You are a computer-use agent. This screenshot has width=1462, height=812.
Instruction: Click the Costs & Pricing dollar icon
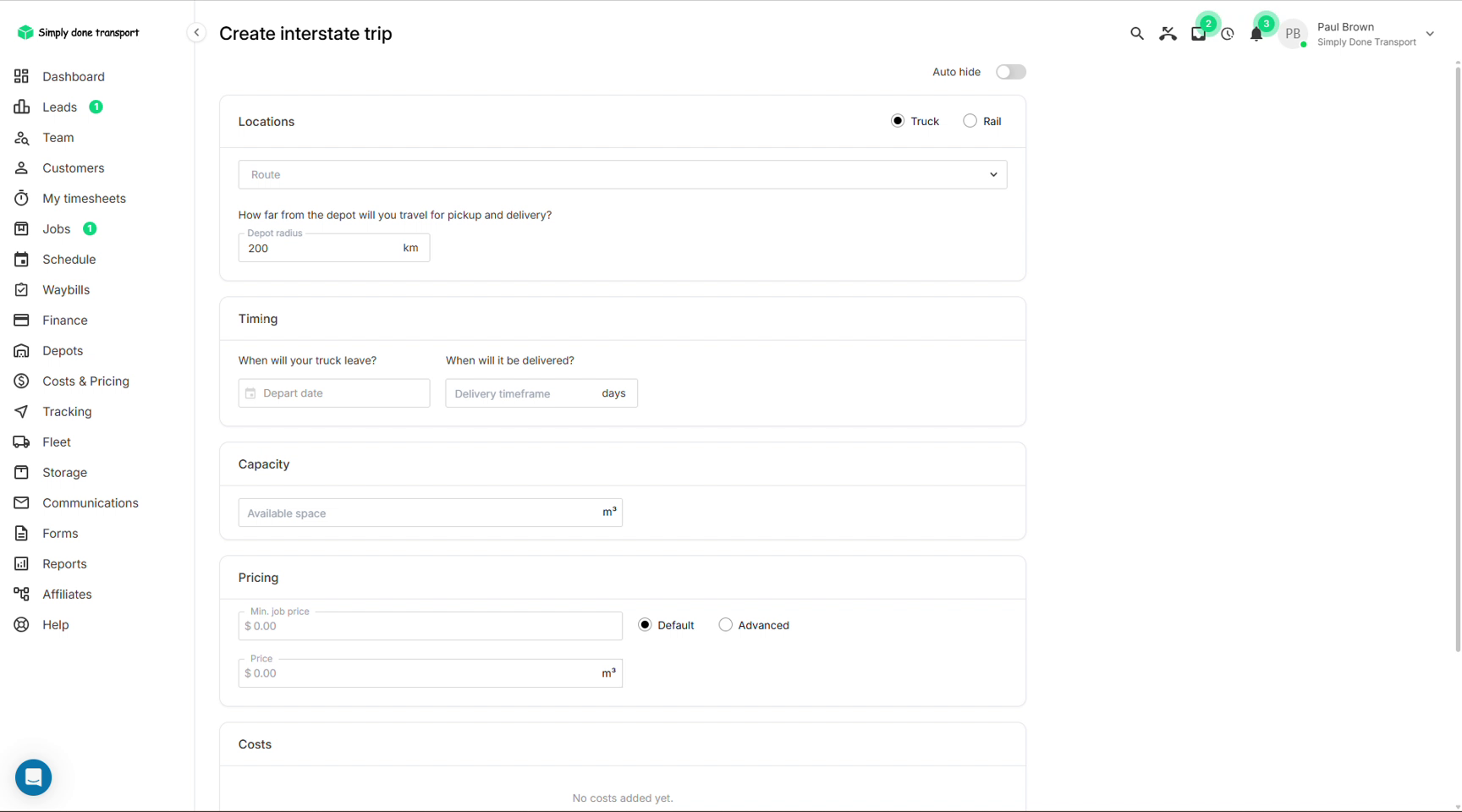click(x=21, y=381)
